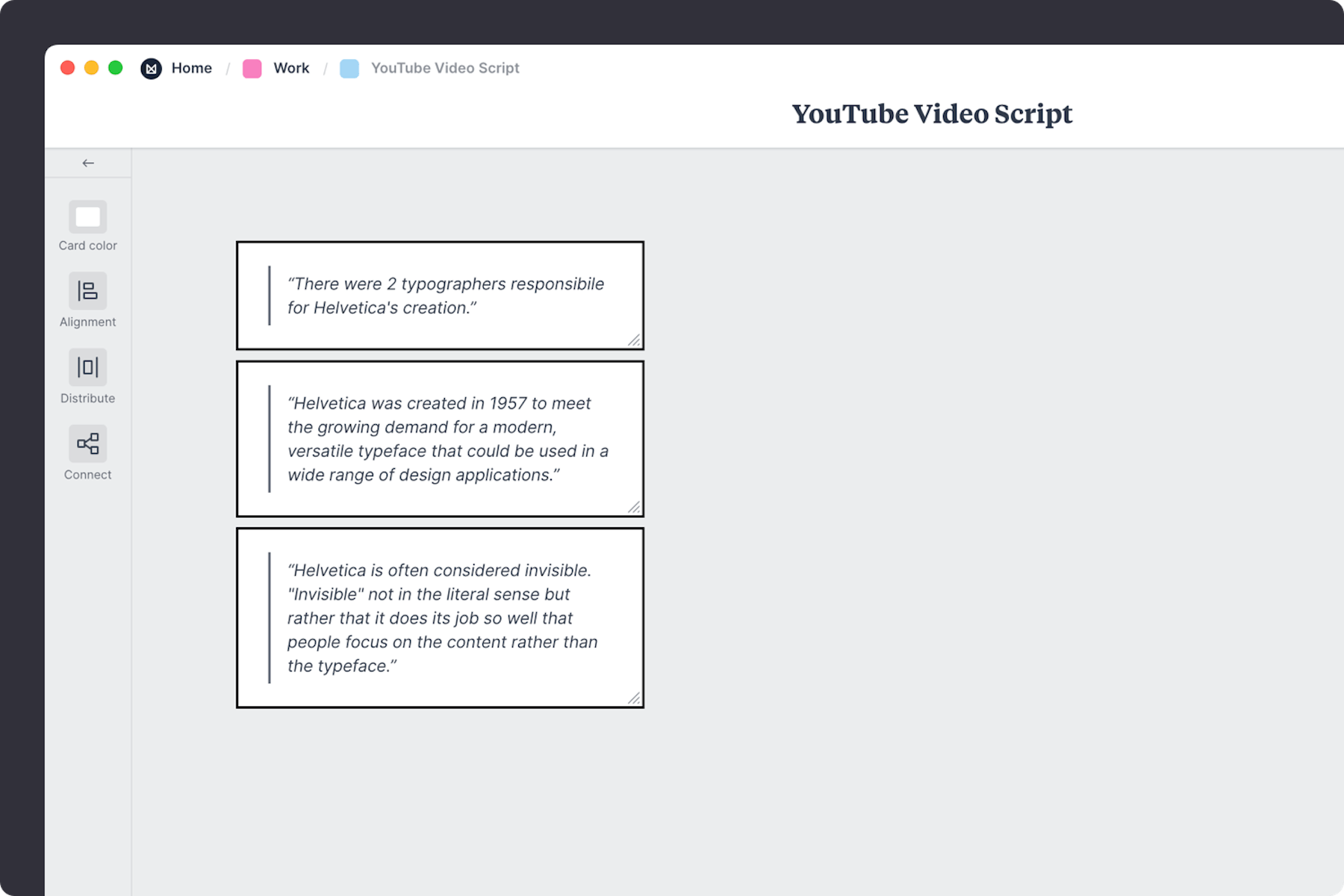Expand the Card color options
The height and width of the screenshot is (896, 1344).
point(87,224)
